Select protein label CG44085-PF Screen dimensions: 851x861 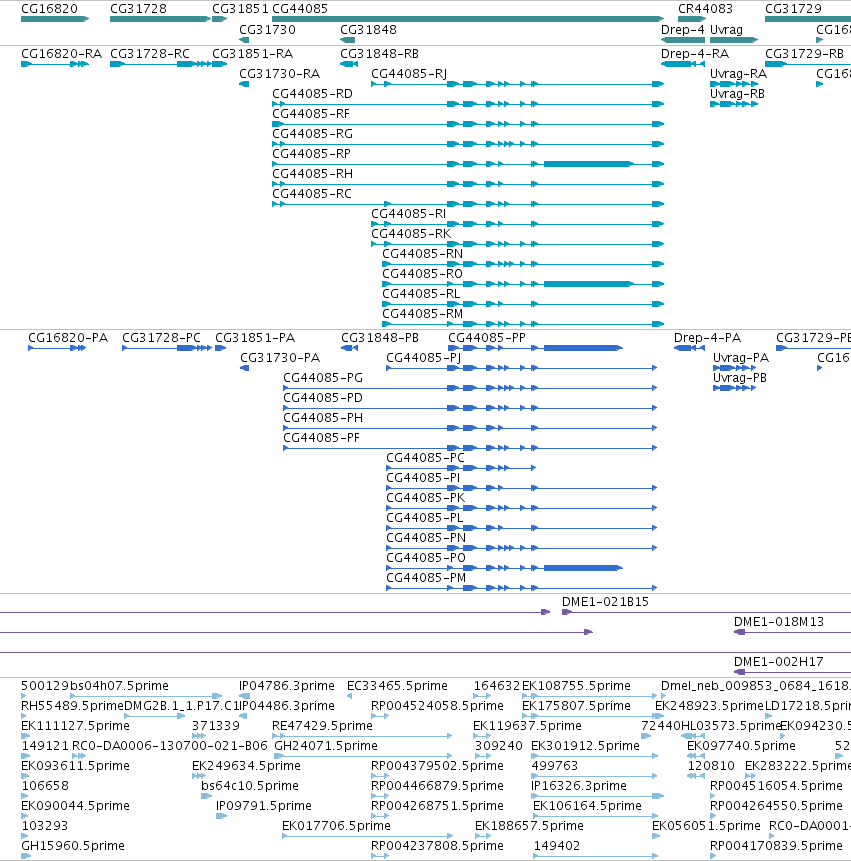point(321,438)
